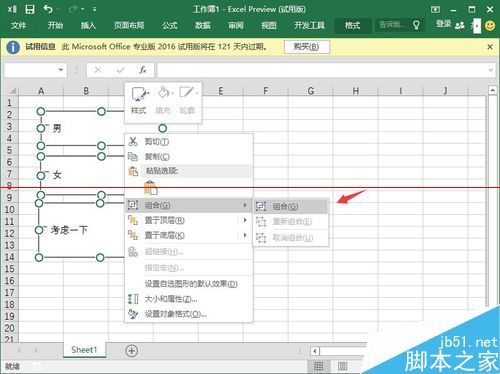Viewport: 500px width, 374px height.
Task: Switch to the 视图 ribbon tab
Action: tap(269, 25)
